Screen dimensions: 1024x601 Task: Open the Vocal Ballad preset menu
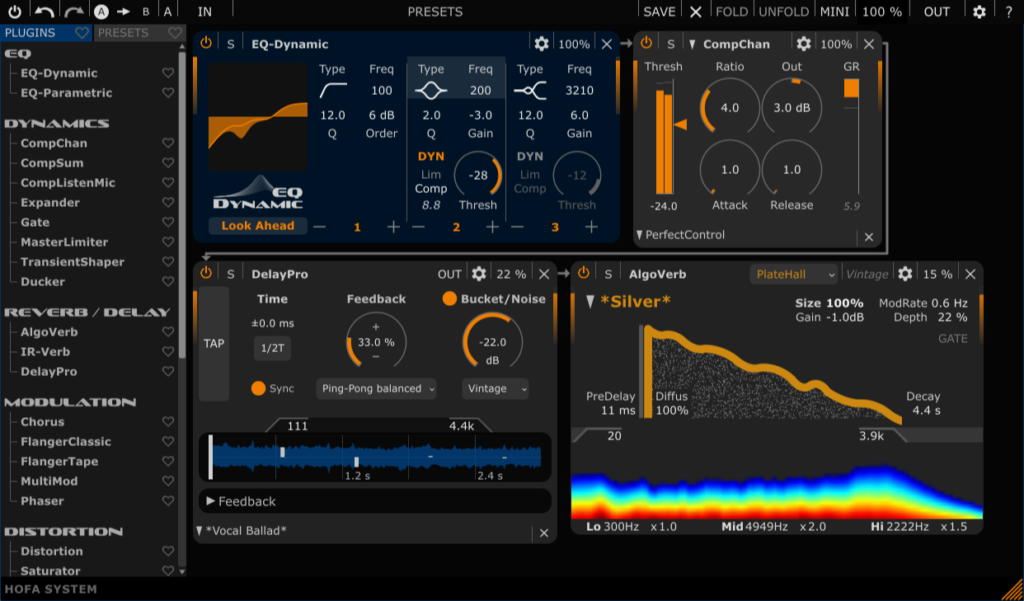pos(242,530)
